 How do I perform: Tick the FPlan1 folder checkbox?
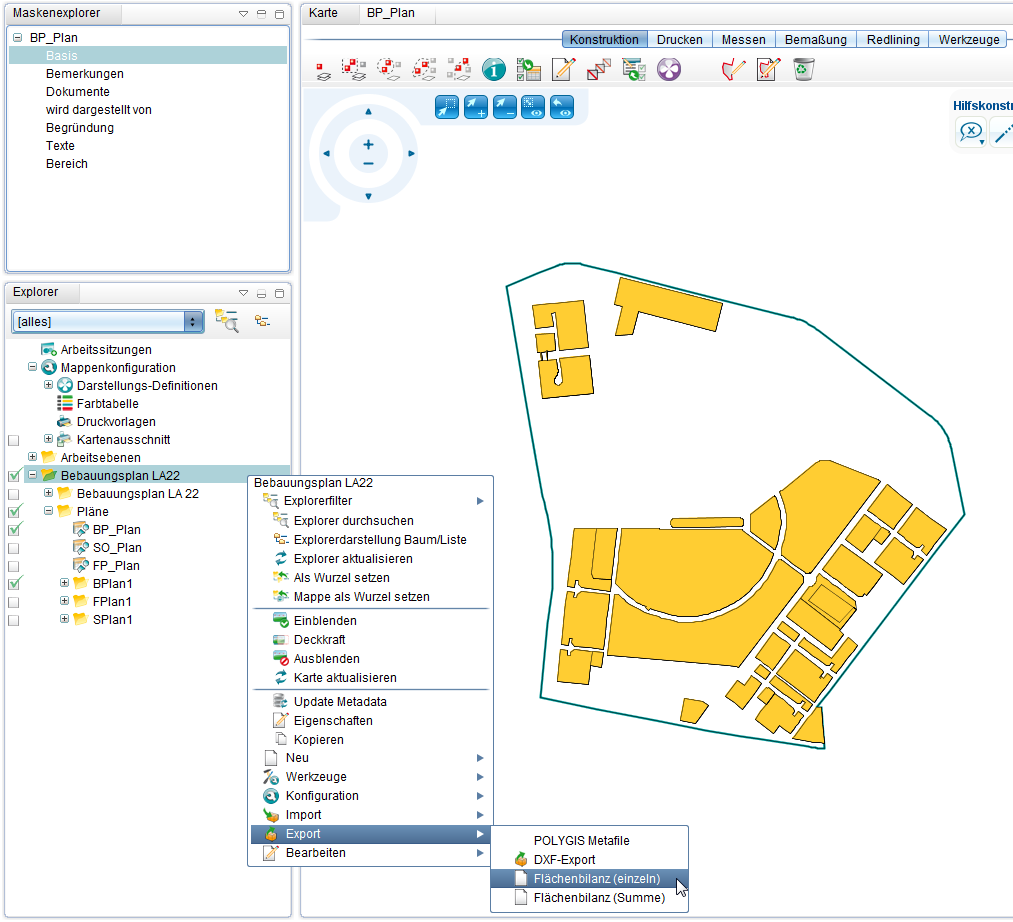point(14,602)
